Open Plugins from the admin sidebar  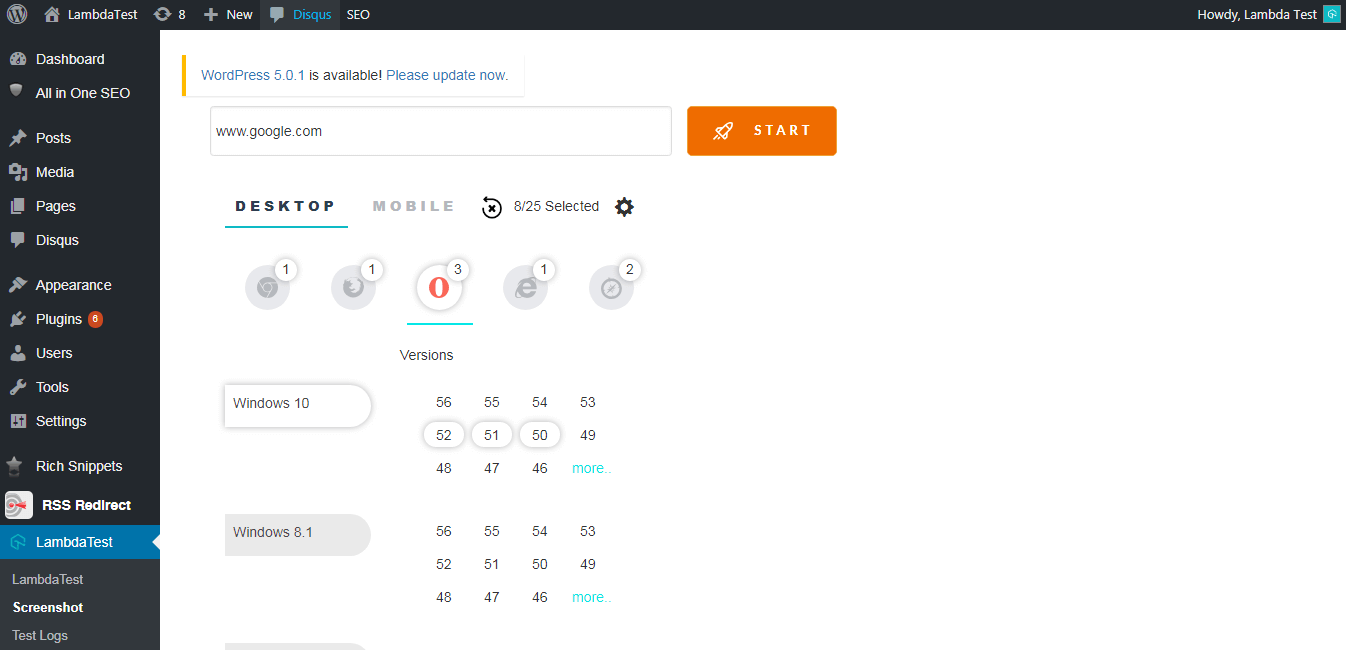coord(57,318)
